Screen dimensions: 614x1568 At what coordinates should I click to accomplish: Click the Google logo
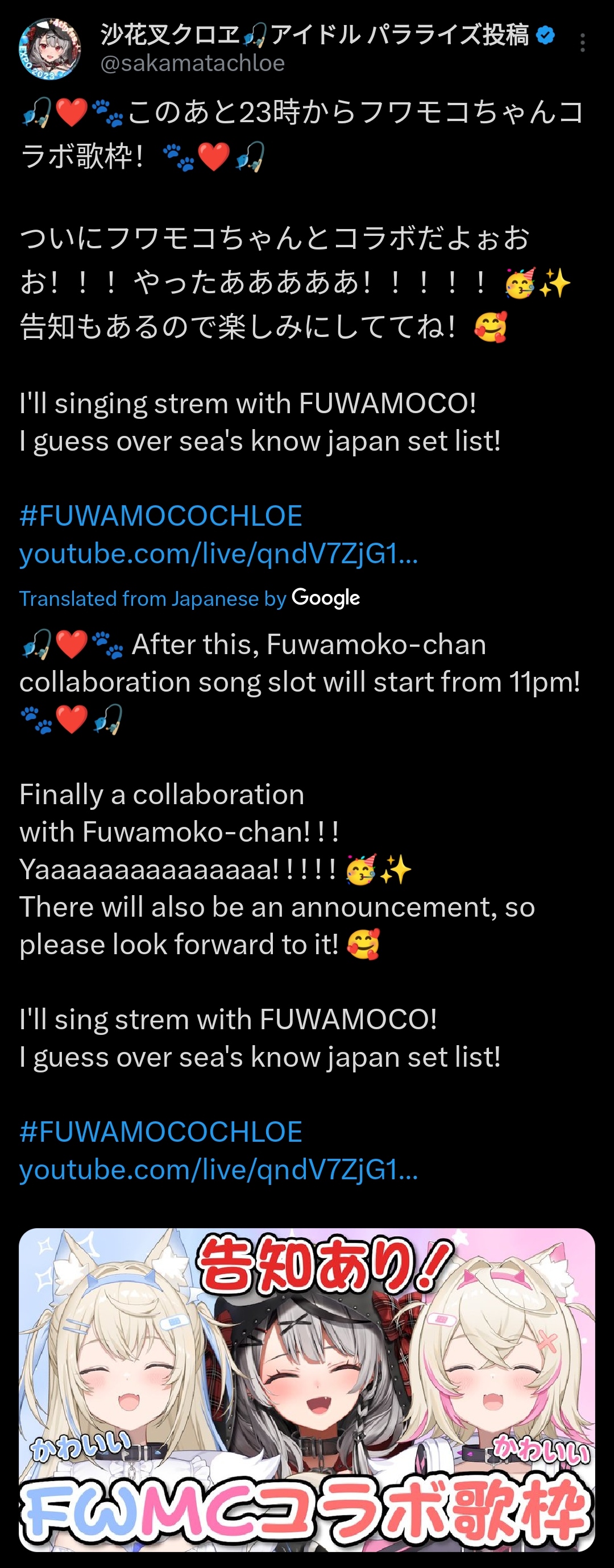tap(326, 598)
